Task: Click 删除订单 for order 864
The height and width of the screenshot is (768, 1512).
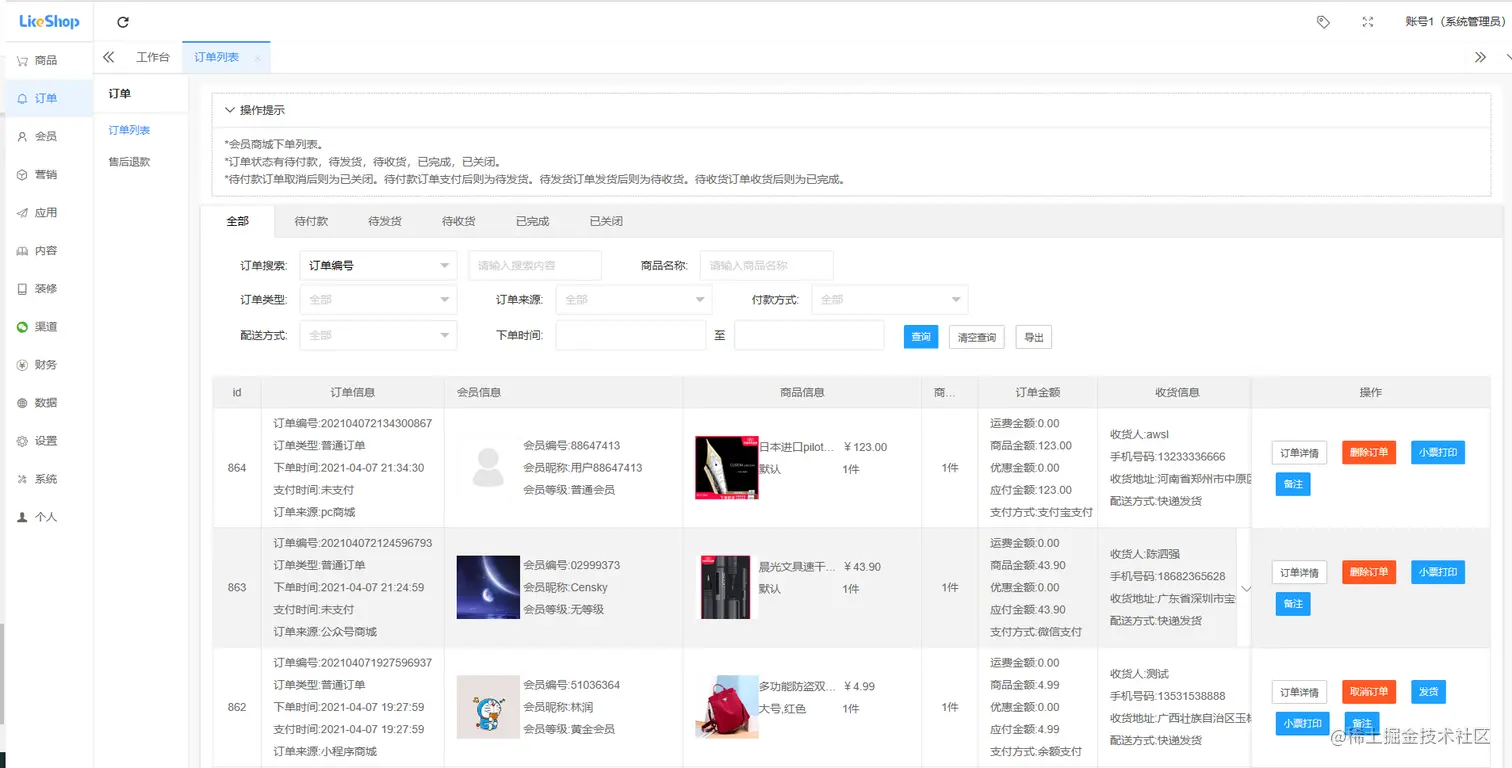Action: (1369, 452)
